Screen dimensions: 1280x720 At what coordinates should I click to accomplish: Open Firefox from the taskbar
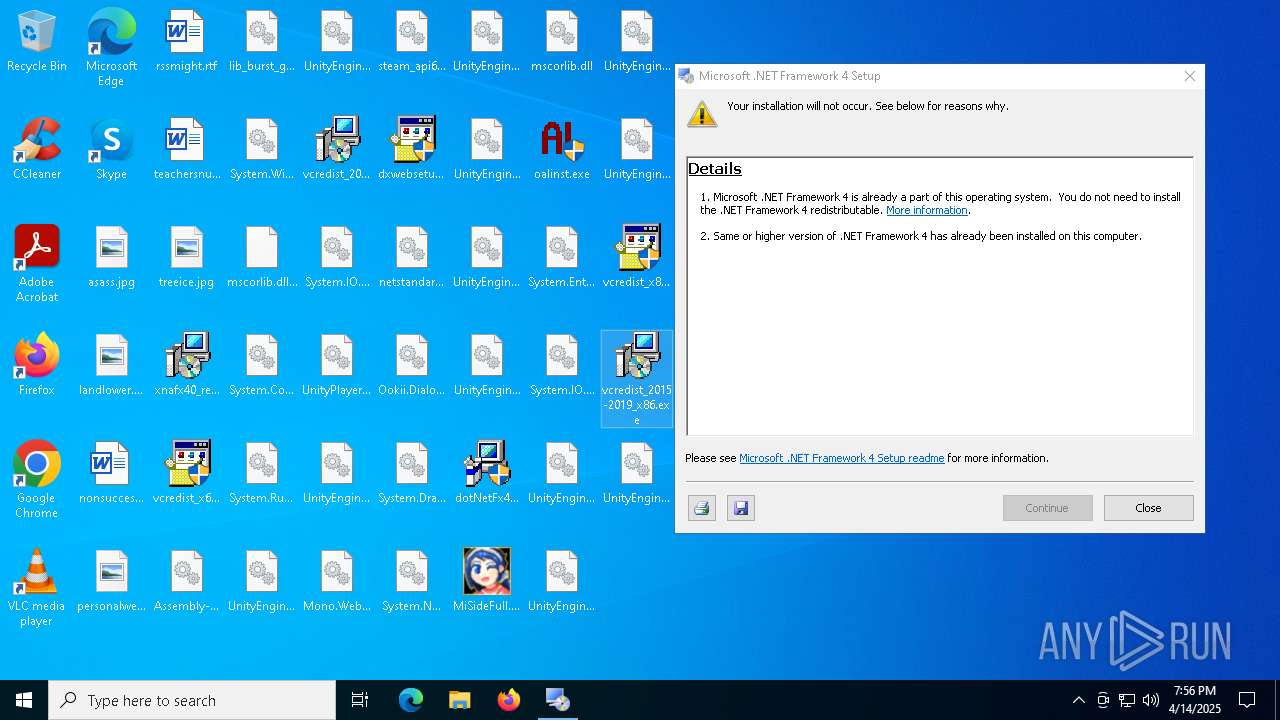point(509,700)
